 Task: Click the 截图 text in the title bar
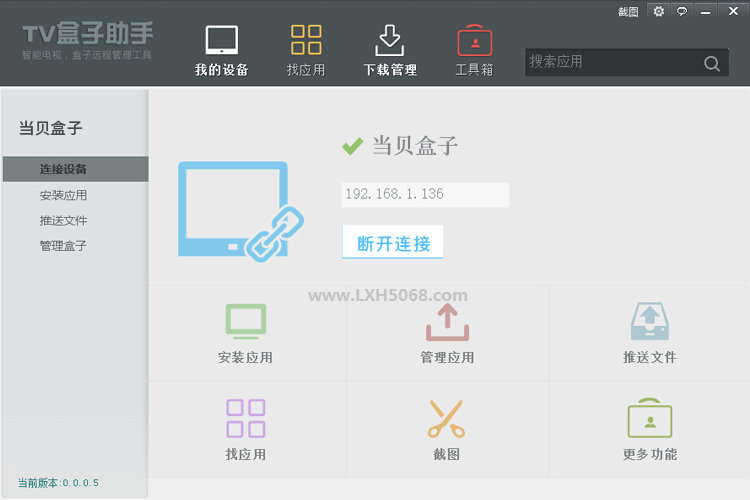click(x=628, y=12)
